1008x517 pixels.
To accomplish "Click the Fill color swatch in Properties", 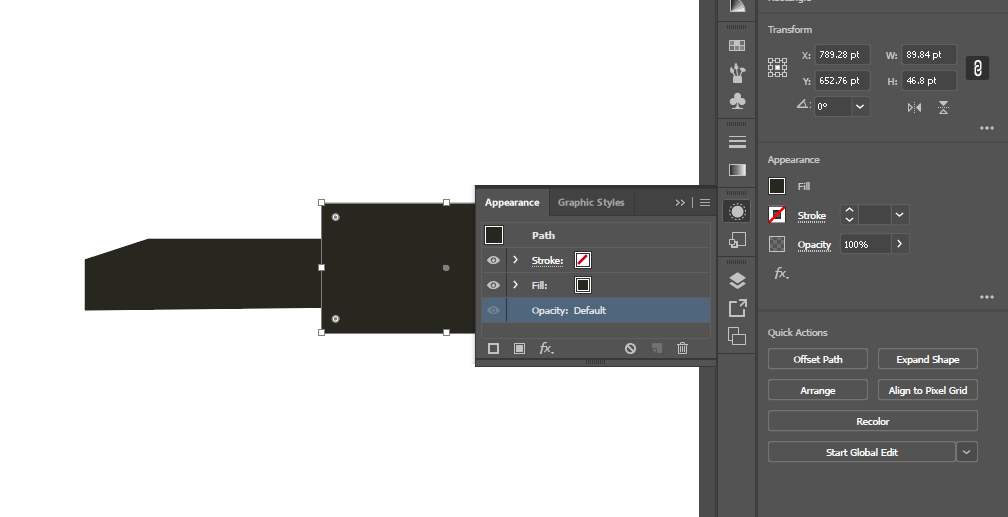I will pos(777,186).
